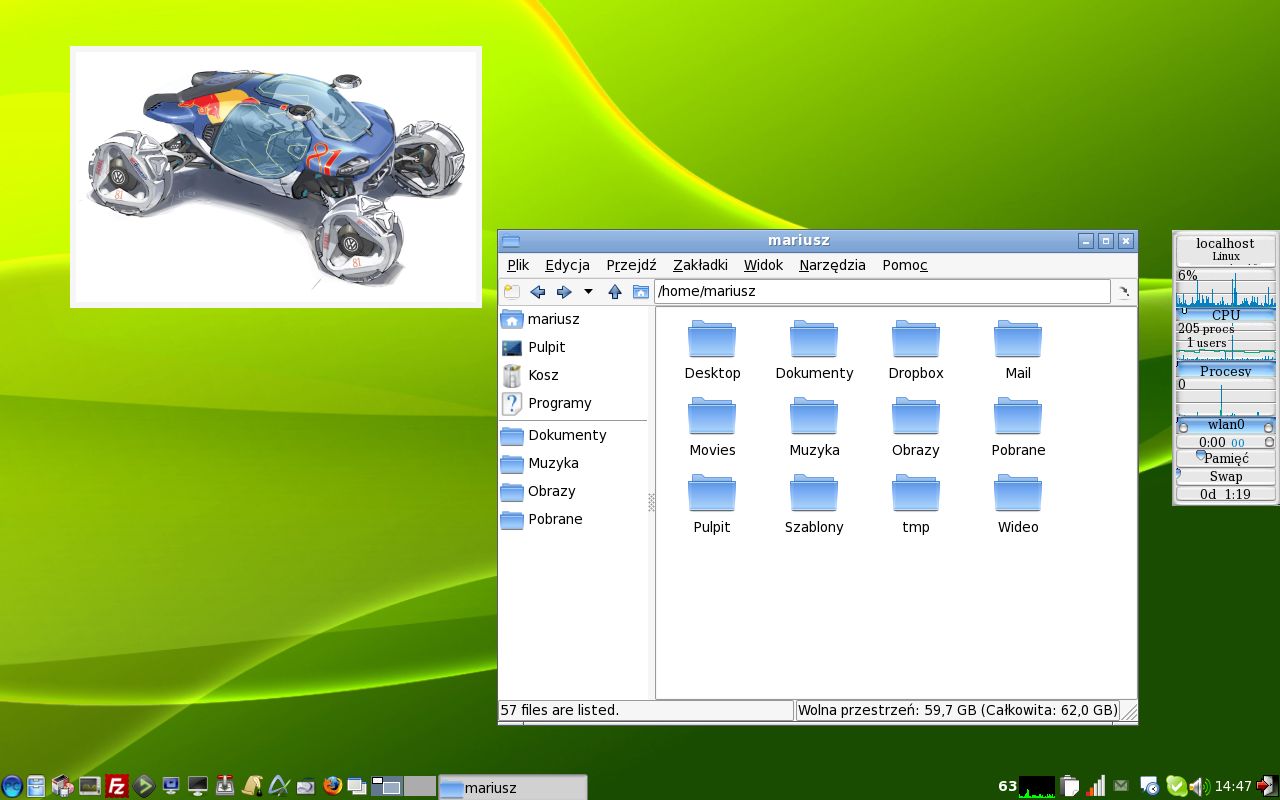Click the Swap meter in system monitor

1226,476
